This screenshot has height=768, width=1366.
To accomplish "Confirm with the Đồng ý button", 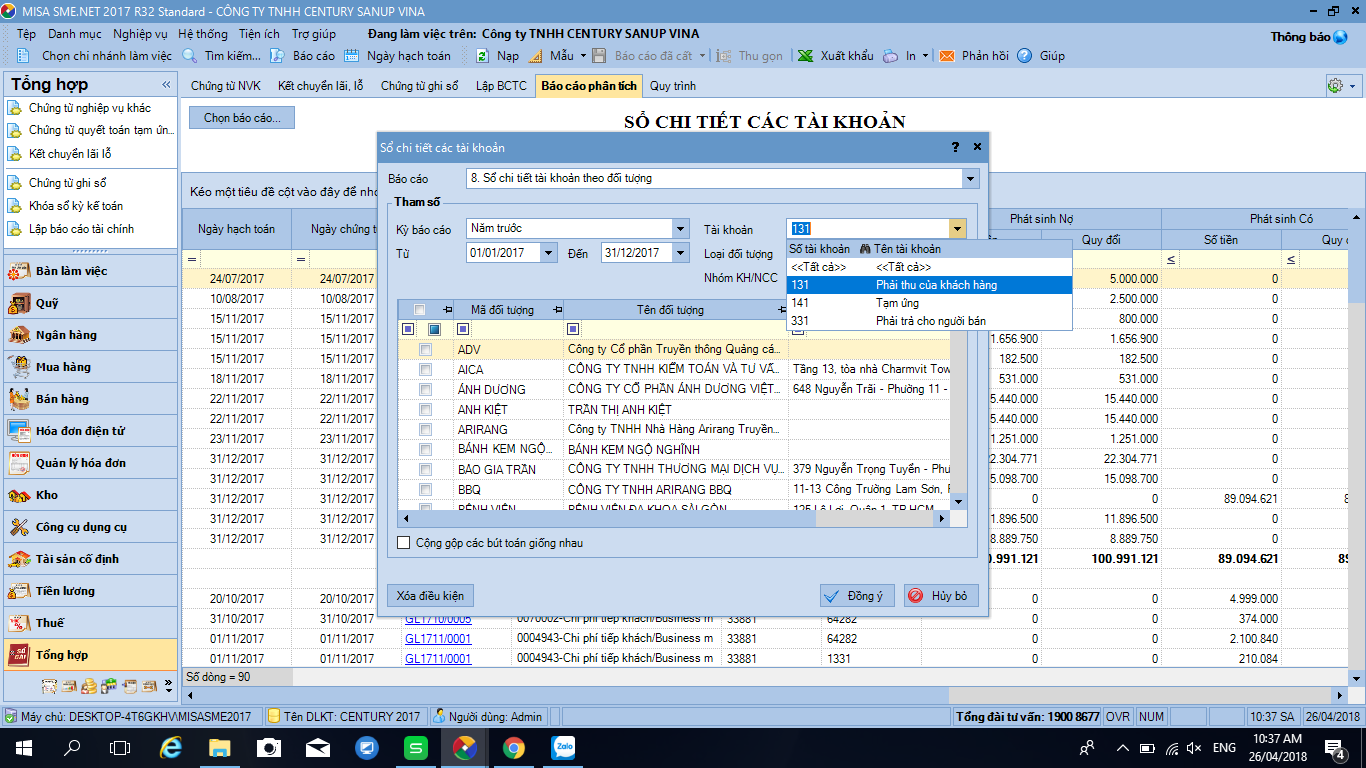I will pyautogui.click(x=857, y=596).
